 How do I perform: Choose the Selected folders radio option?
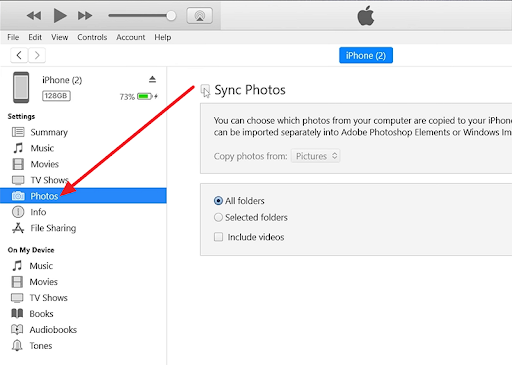point(218,217)
